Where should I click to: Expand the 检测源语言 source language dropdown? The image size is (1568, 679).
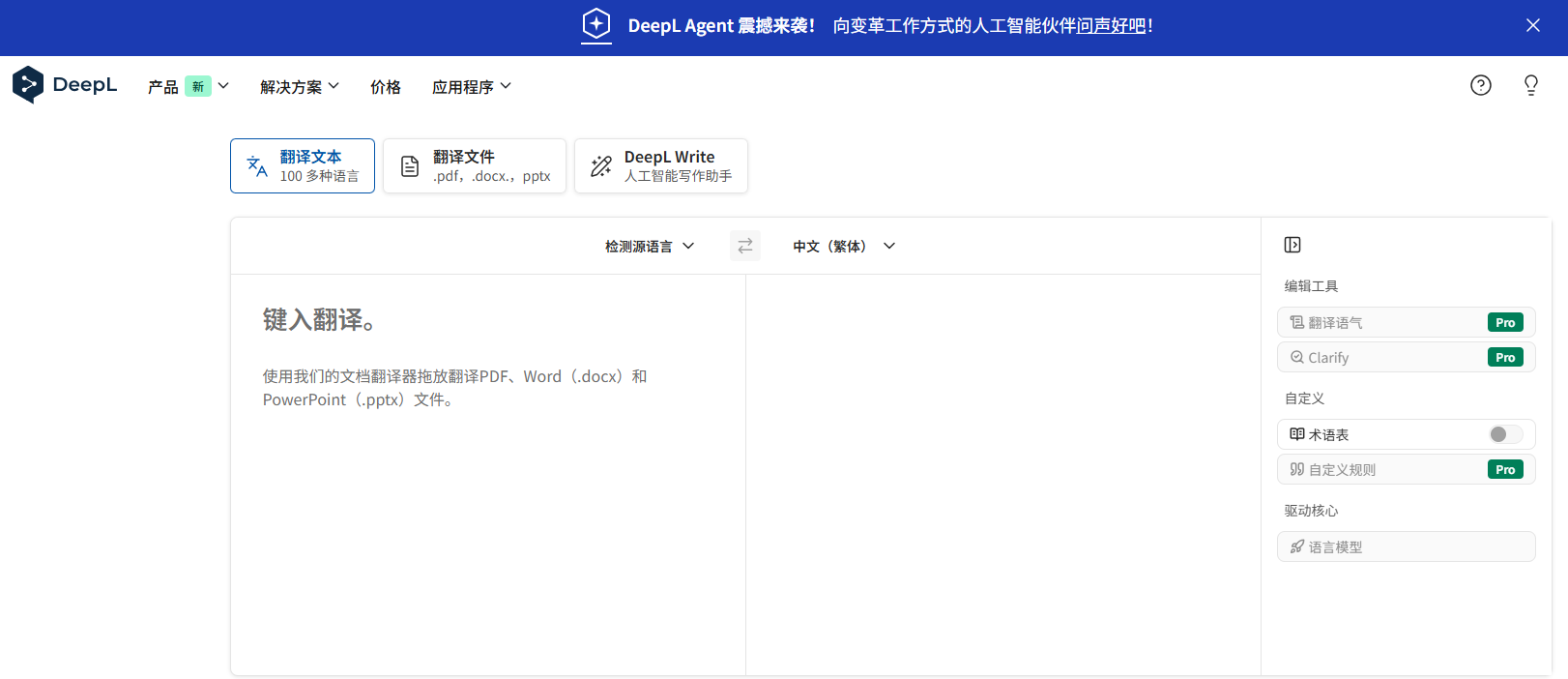pyautogui.click(x=650, y=247)
